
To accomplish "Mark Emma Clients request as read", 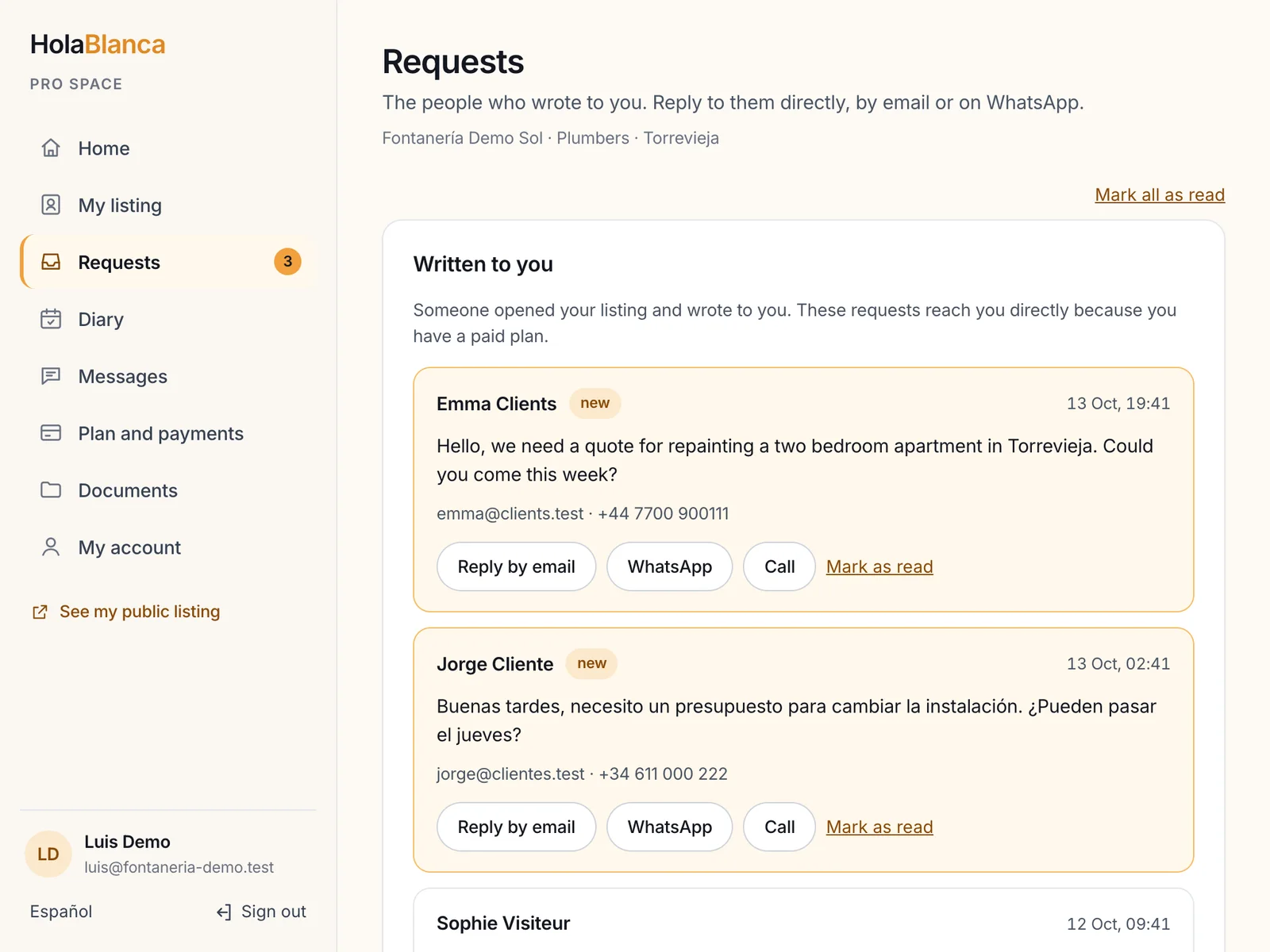I will point(879,567).
